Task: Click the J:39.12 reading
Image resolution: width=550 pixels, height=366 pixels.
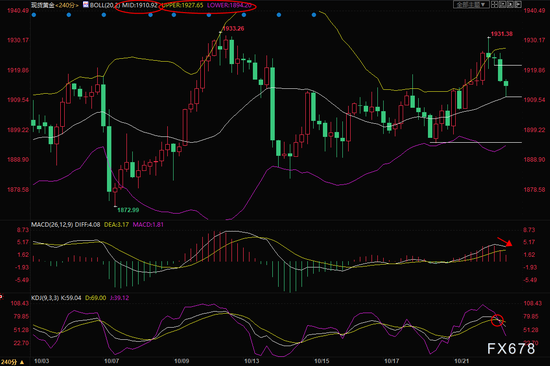Action: [119, 298]
